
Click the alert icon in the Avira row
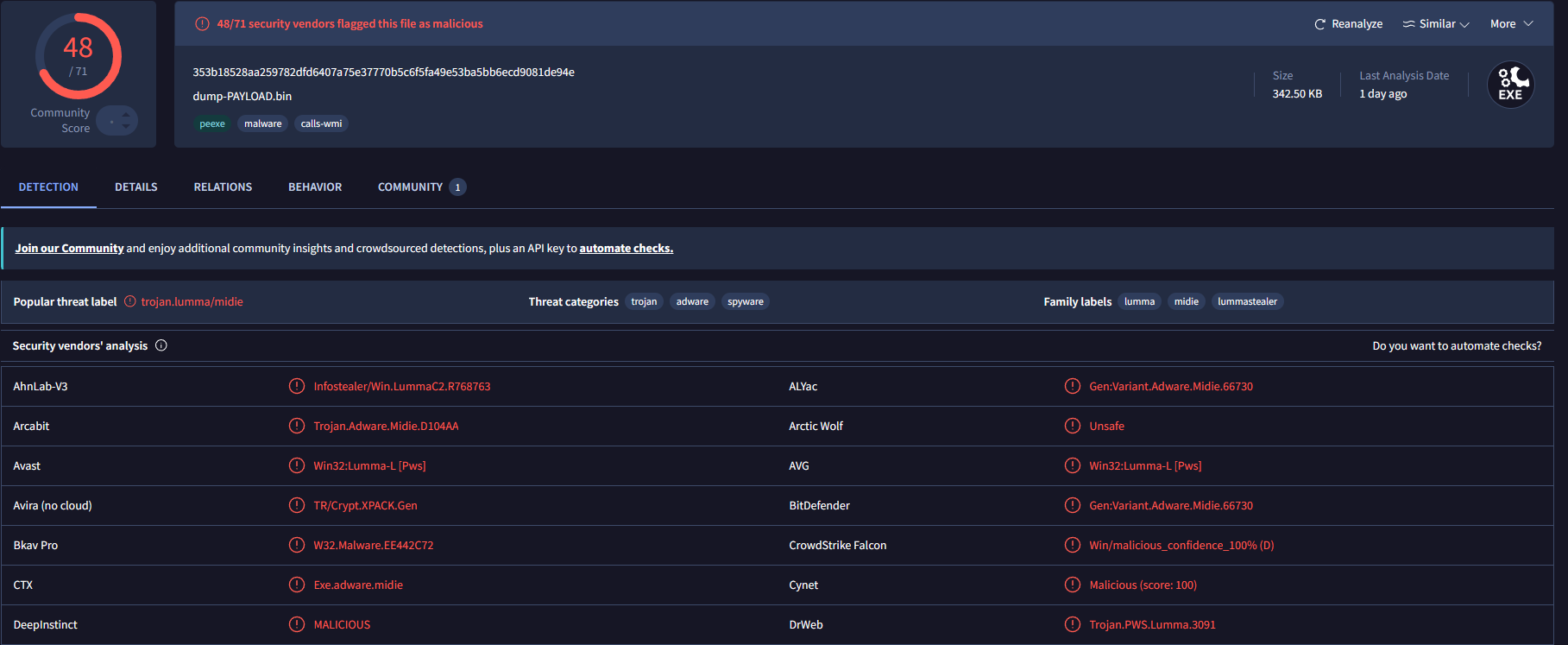click(x=297, y=505)
